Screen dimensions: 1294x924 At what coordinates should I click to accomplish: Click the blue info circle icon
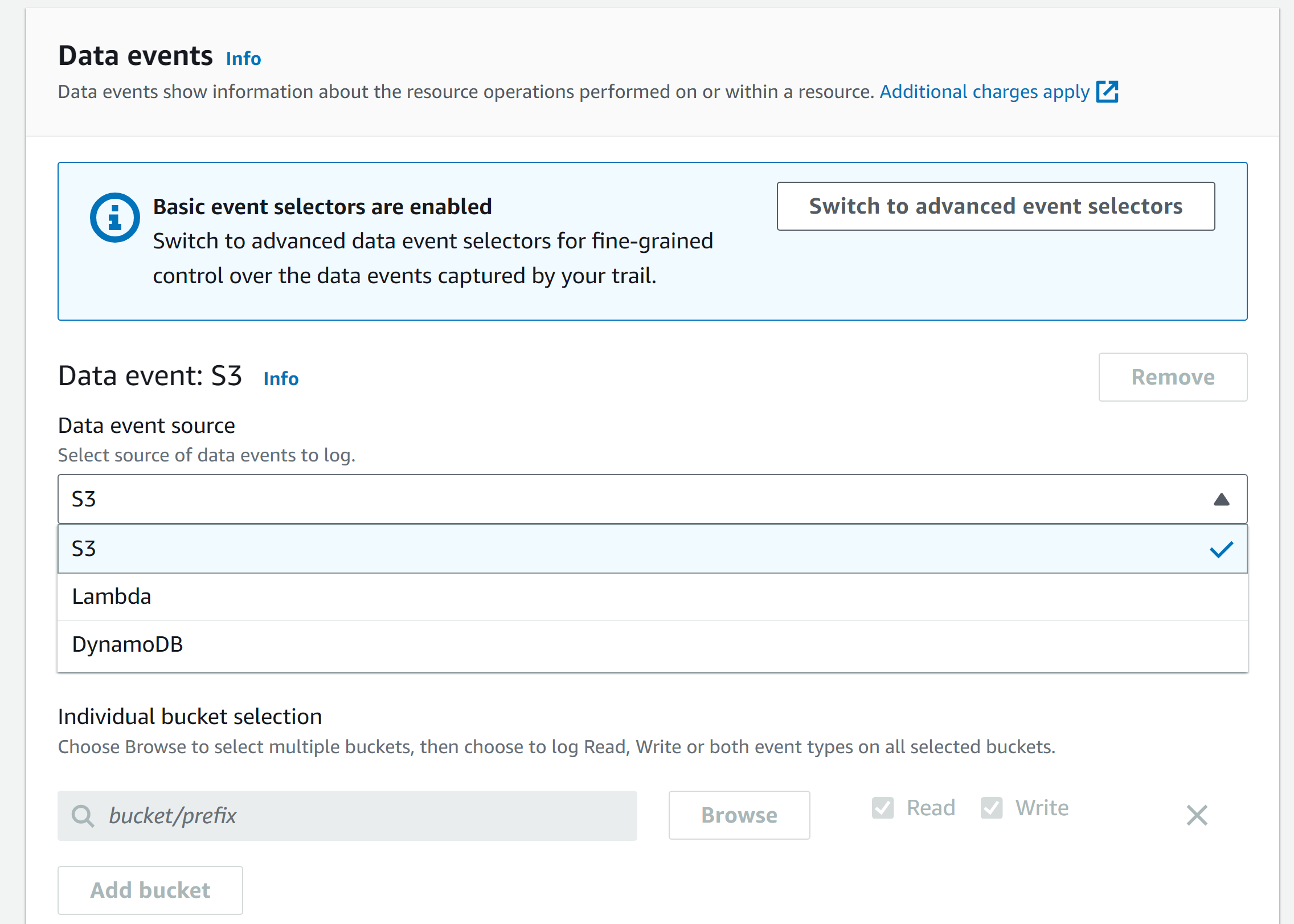click(114, 218)
